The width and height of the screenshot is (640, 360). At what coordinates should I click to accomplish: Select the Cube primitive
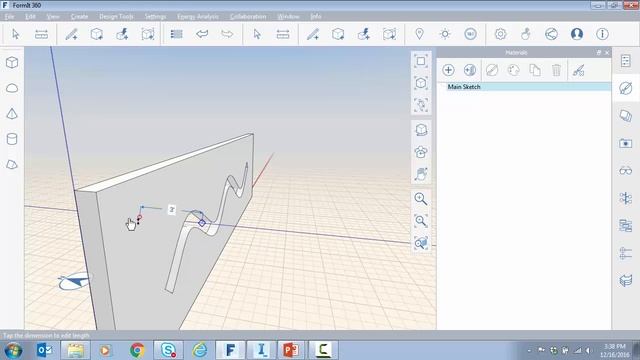(12, 62)
